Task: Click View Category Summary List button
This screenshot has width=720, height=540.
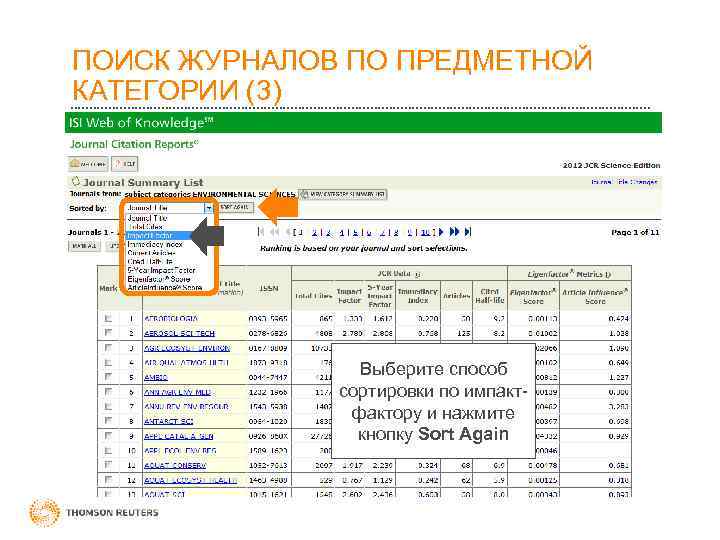Action: click(343, 194)
